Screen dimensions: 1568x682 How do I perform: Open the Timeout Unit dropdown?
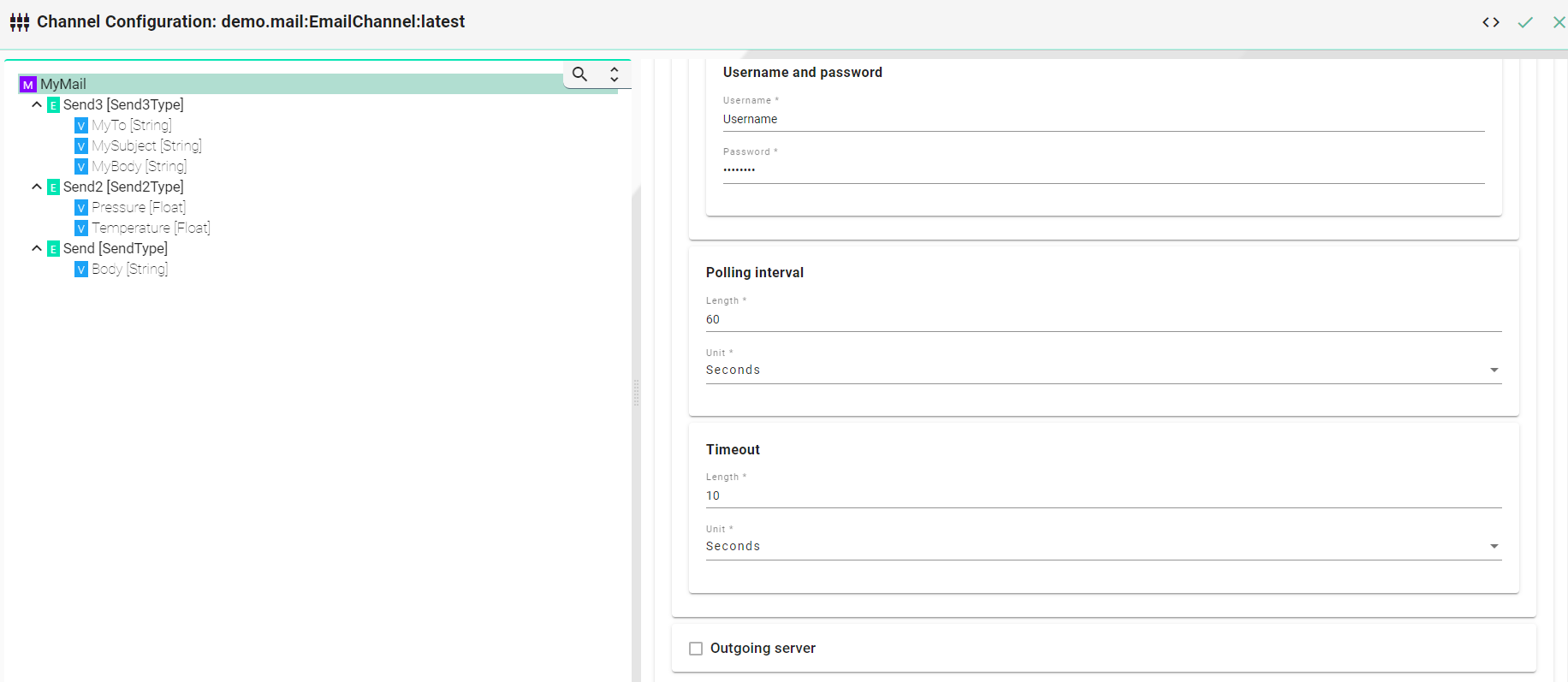[x=1102, y=546]
